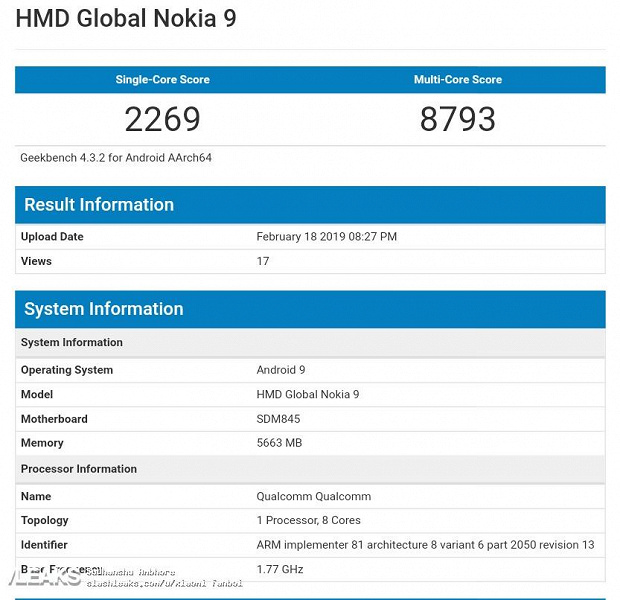
Task: Select the Identifier label
Action: [44, 545]
